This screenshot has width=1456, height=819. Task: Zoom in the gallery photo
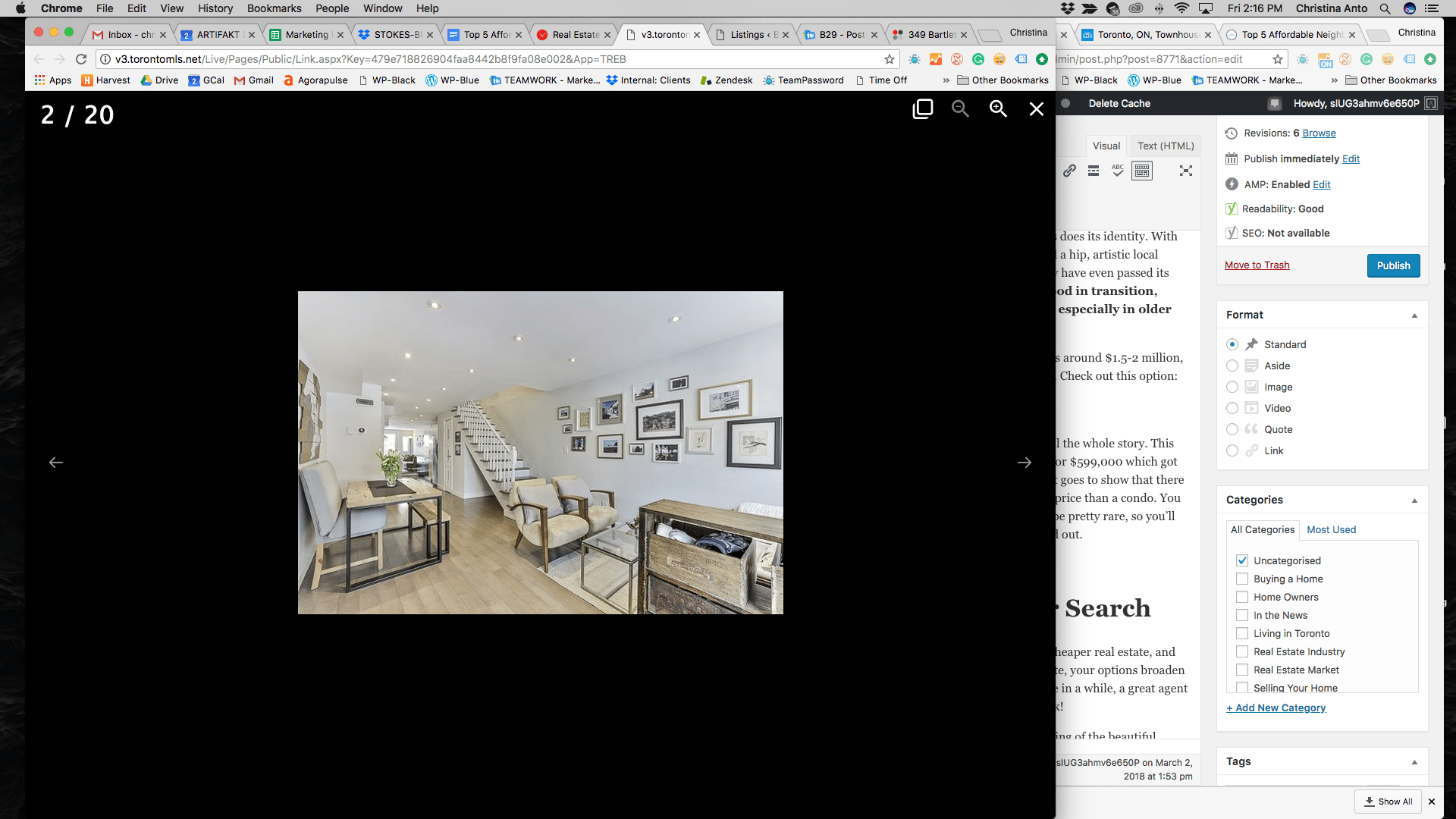pos(998,109)
